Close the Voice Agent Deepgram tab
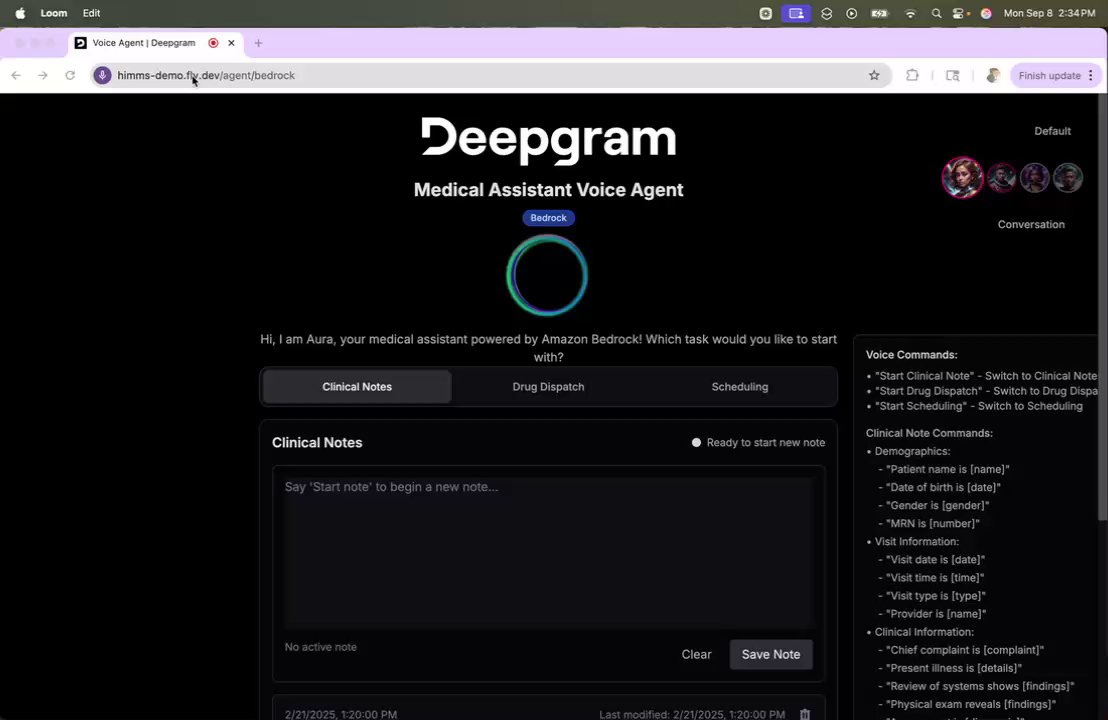The height and width of the screenshot is (720, 1108). pos(231,43)
